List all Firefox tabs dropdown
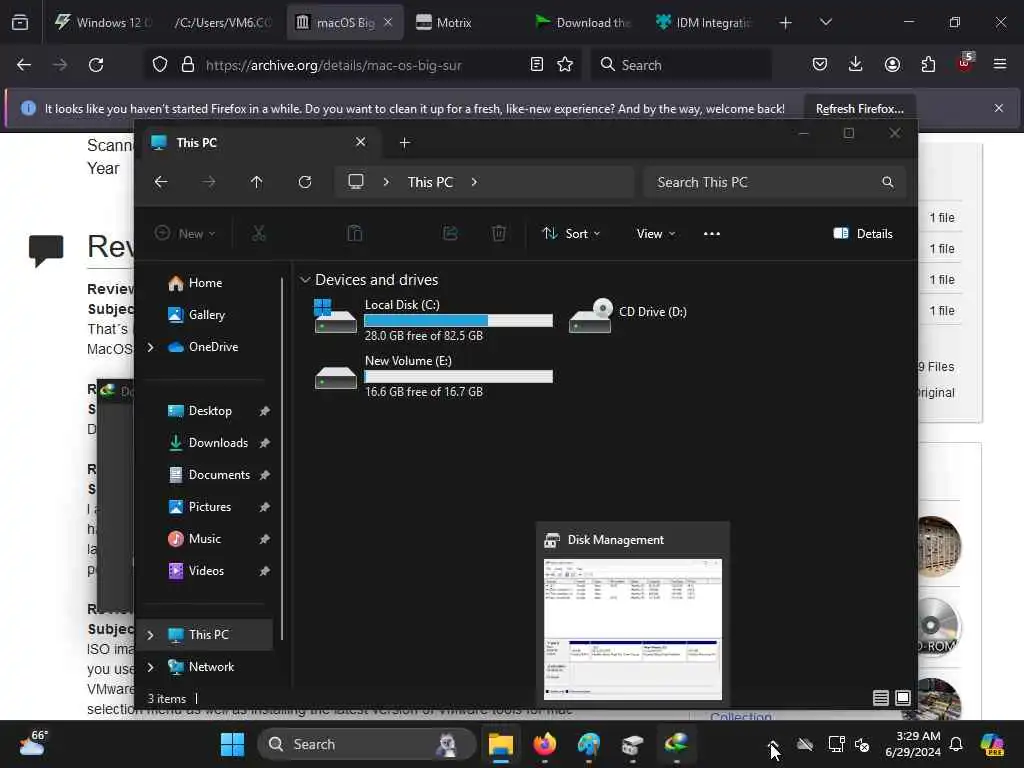The height and width of the screenshot is (768, 1024). (x=825, y=22)
